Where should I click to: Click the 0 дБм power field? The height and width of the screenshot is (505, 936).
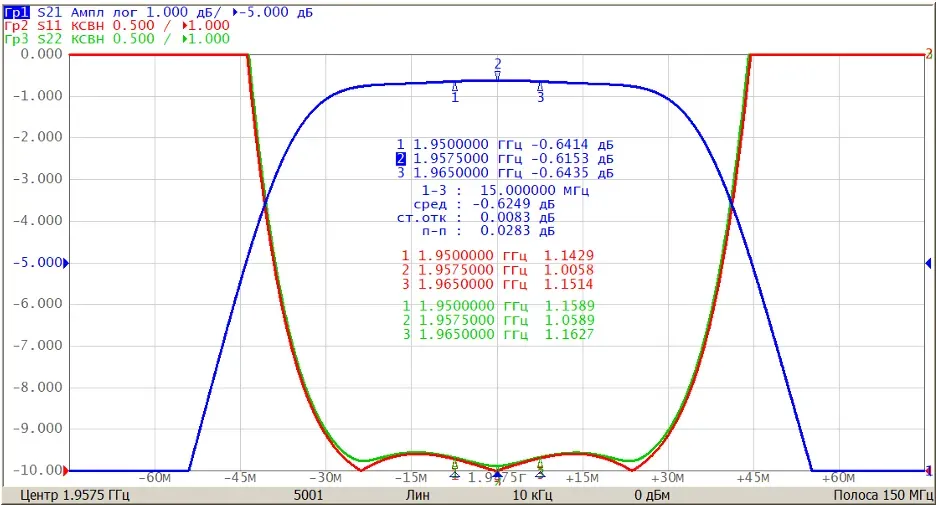coord(652,495)
